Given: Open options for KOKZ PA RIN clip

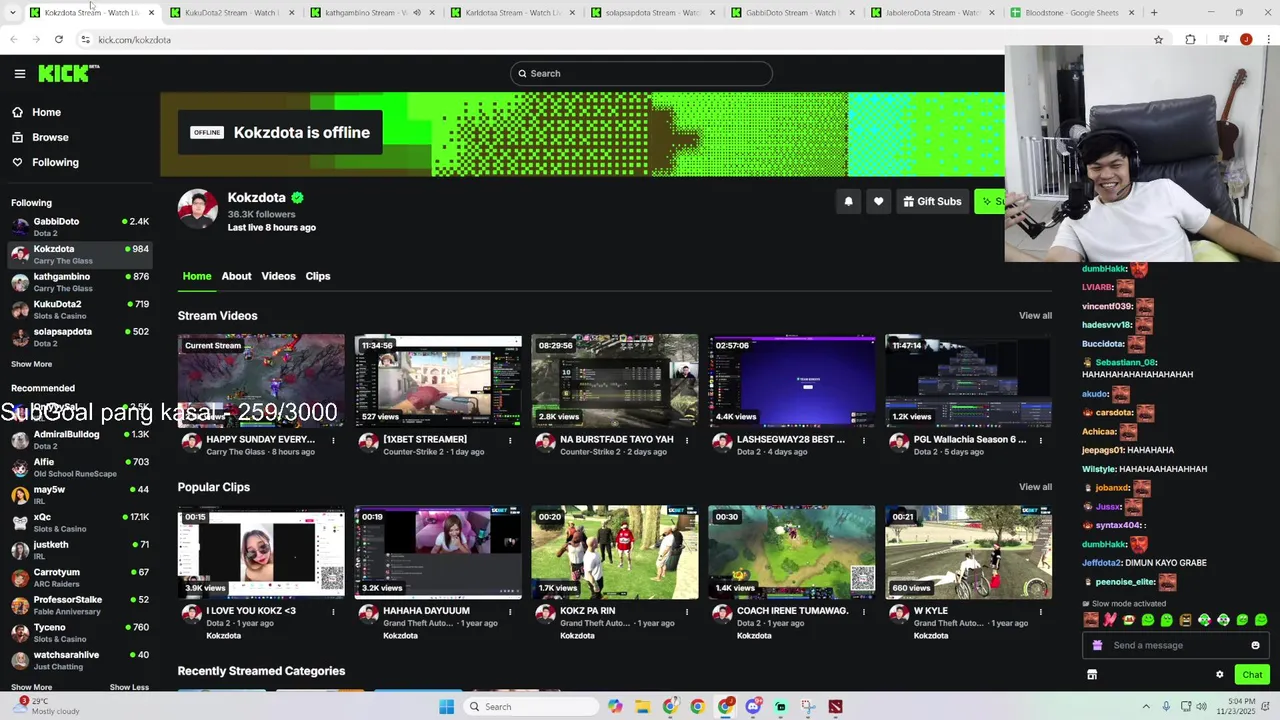Looking at the screenshot, I should click(687, 611).
